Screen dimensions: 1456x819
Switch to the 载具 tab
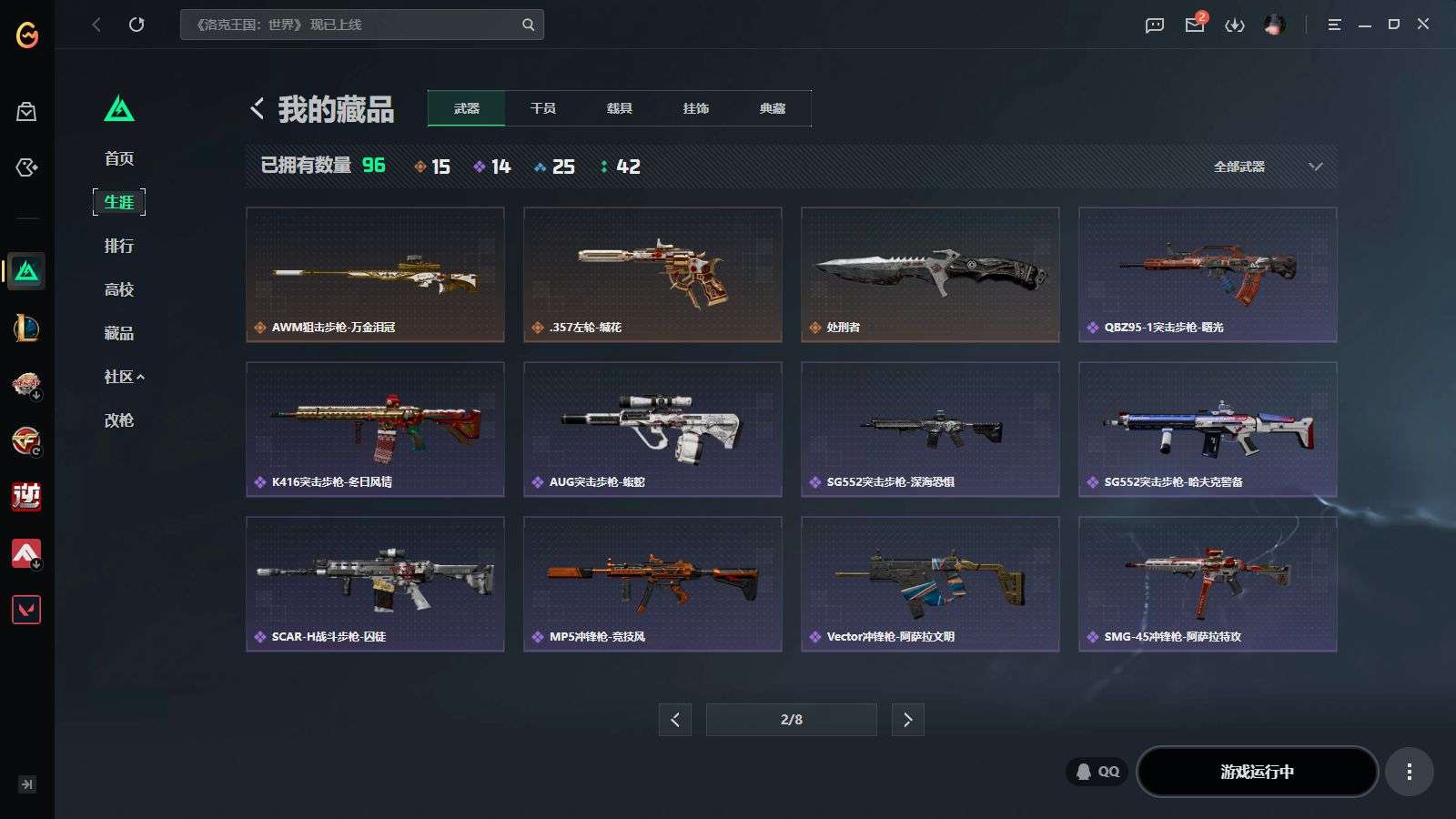tap(620, 108)
